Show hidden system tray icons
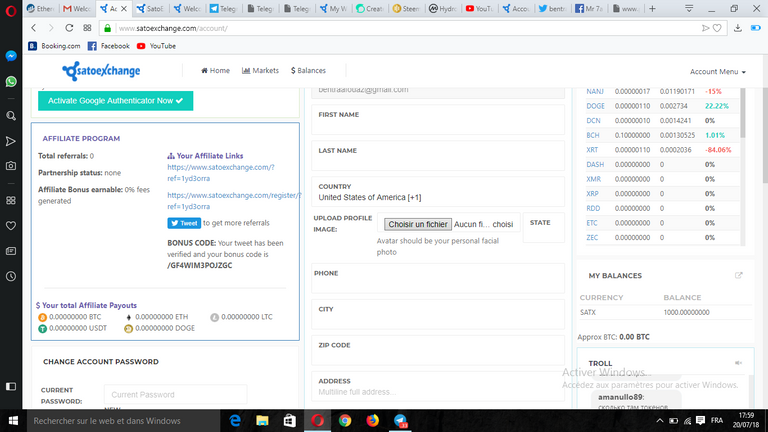The image size is (768, 432). [x=659, y=421]
